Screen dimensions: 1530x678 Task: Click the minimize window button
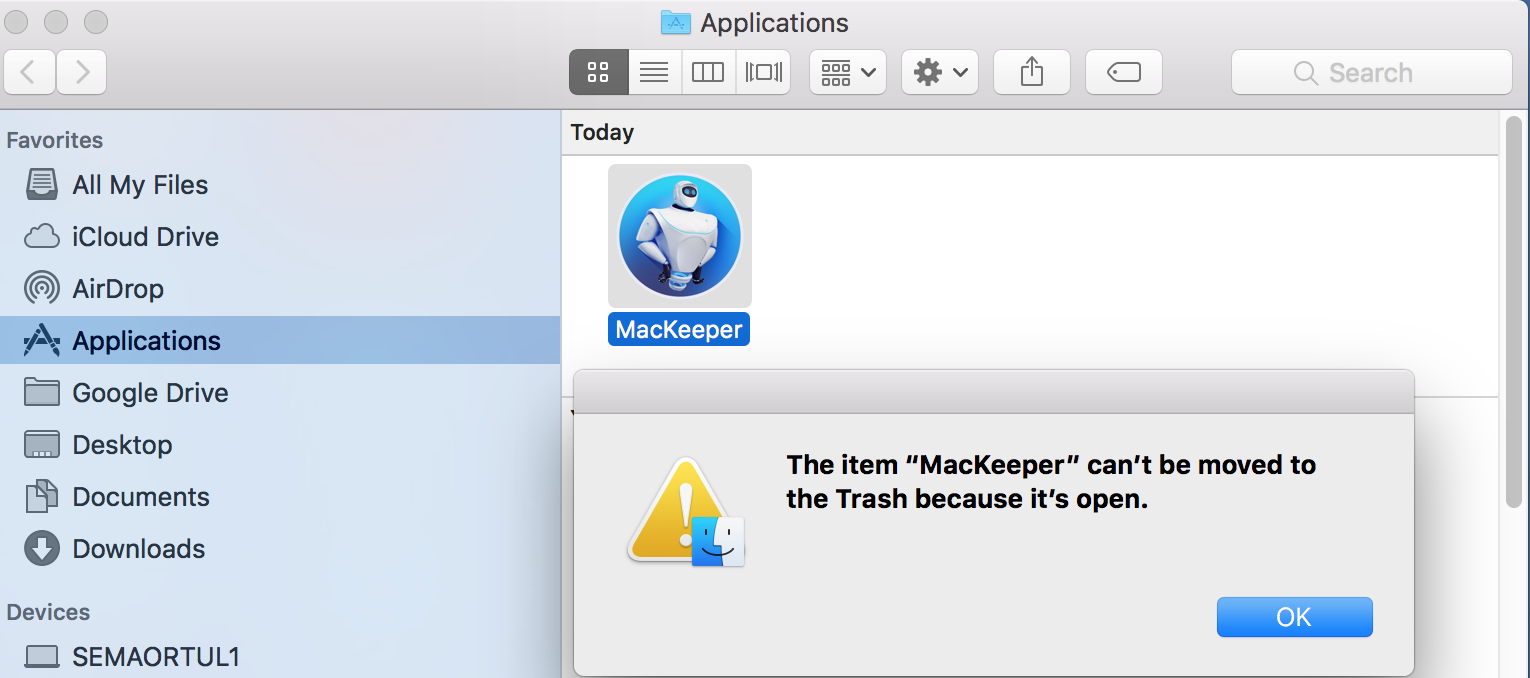click(56, 21)
